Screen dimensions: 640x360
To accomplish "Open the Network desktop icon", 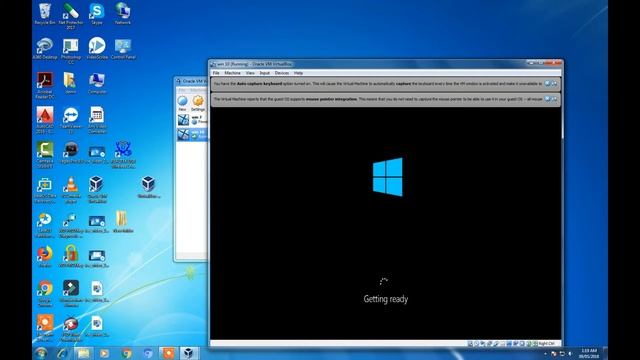I will tap(122, 14).
